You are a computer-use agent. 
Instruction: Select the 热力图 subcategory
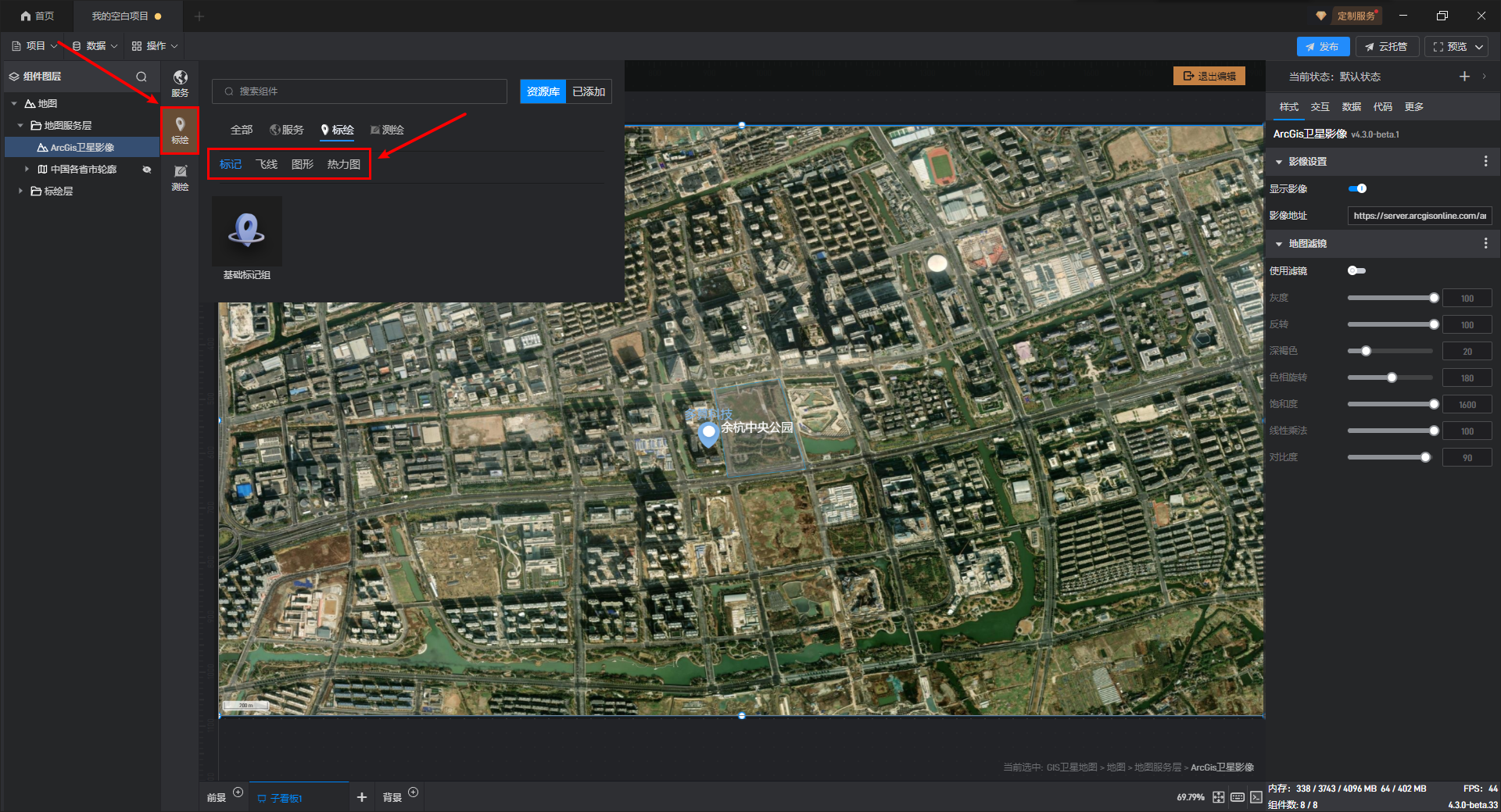[x=344, y=164]
